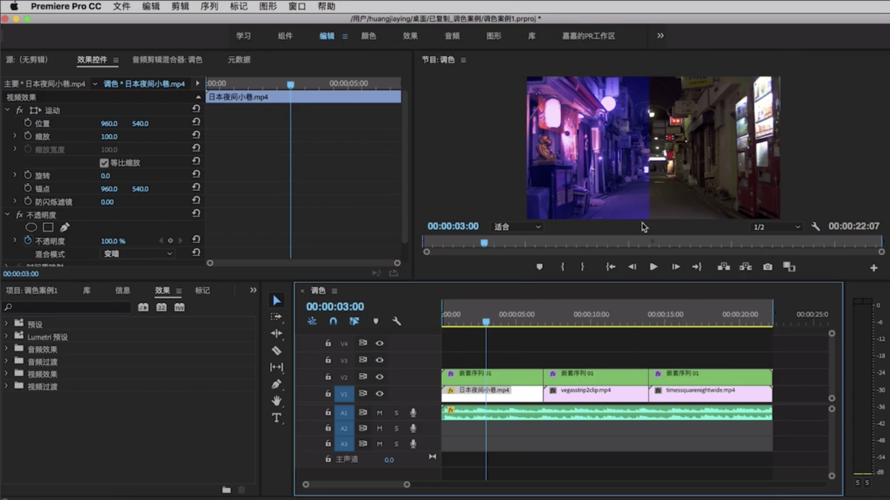890x500 pixels.
Task: Open the 混合模式 dropdown showing 变暗
Action: click(x=138, y=254)
